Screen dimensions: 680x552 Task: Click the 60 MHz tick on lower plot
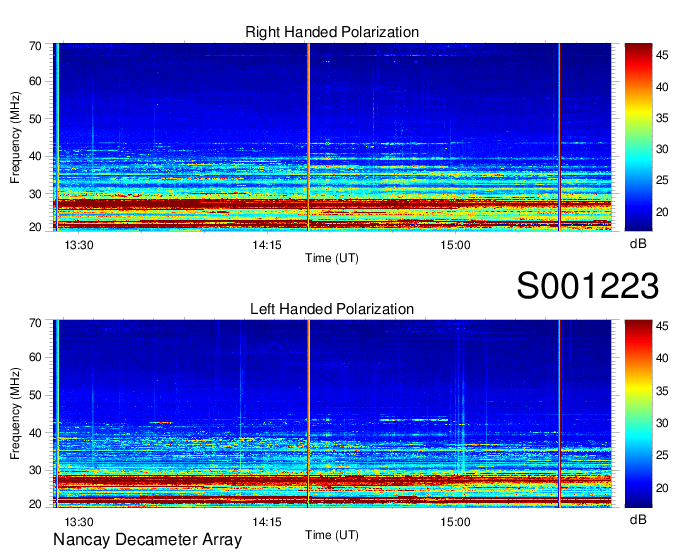(35, 358)
